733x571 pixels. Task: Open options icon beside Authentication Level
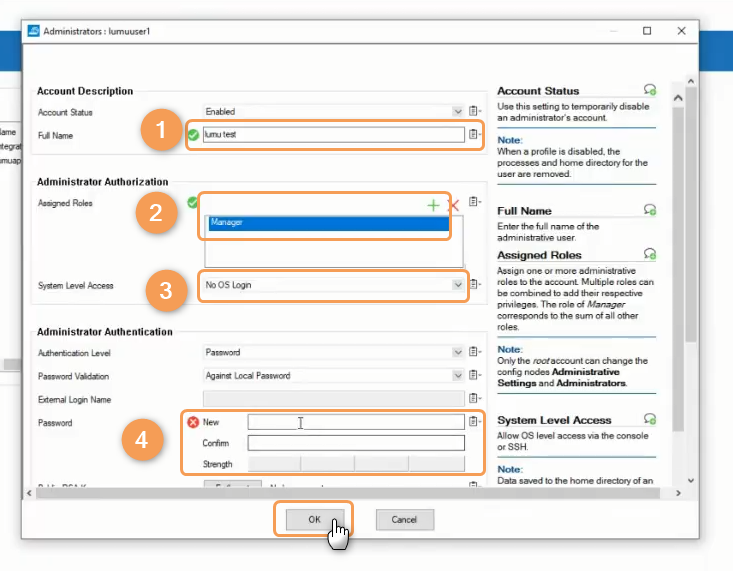tap(475, 353)
